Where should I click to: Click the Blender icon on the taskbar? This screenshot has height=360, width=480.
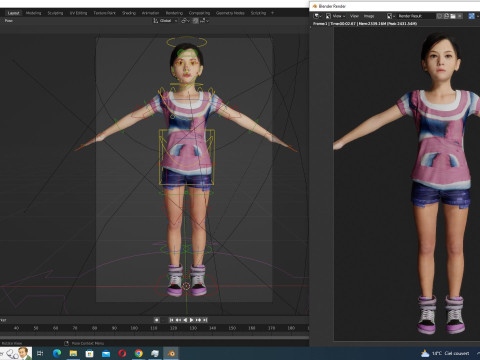pyautogui.click(x=171, y=353)
